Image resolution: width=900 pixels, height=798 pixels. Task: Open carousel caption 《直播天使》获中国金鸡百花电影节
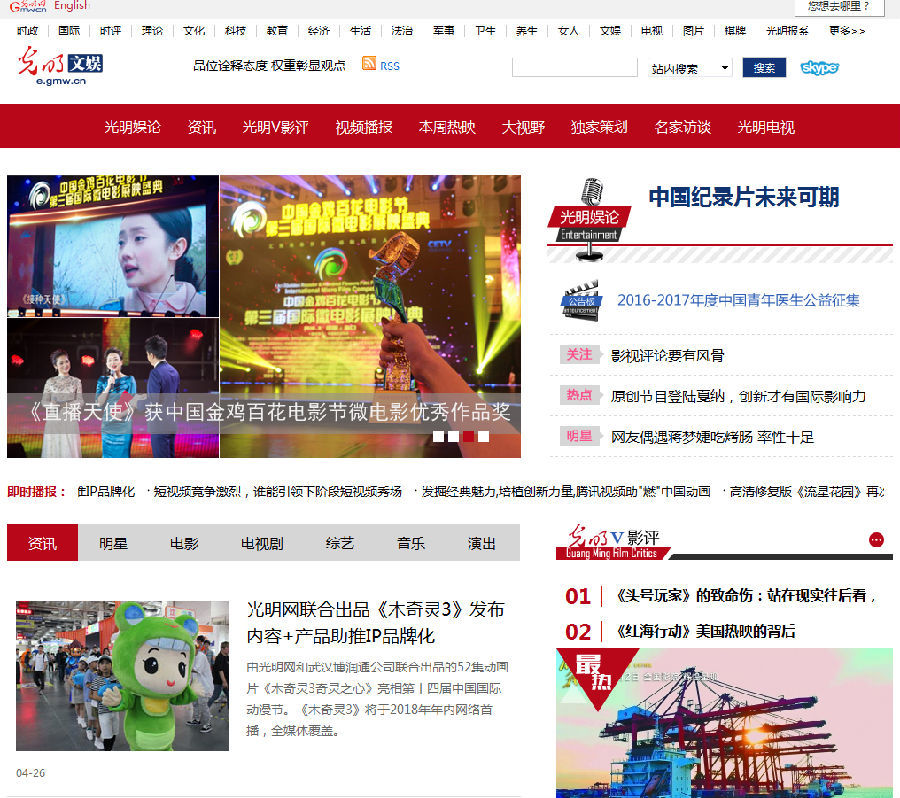(x=269, y=412)
